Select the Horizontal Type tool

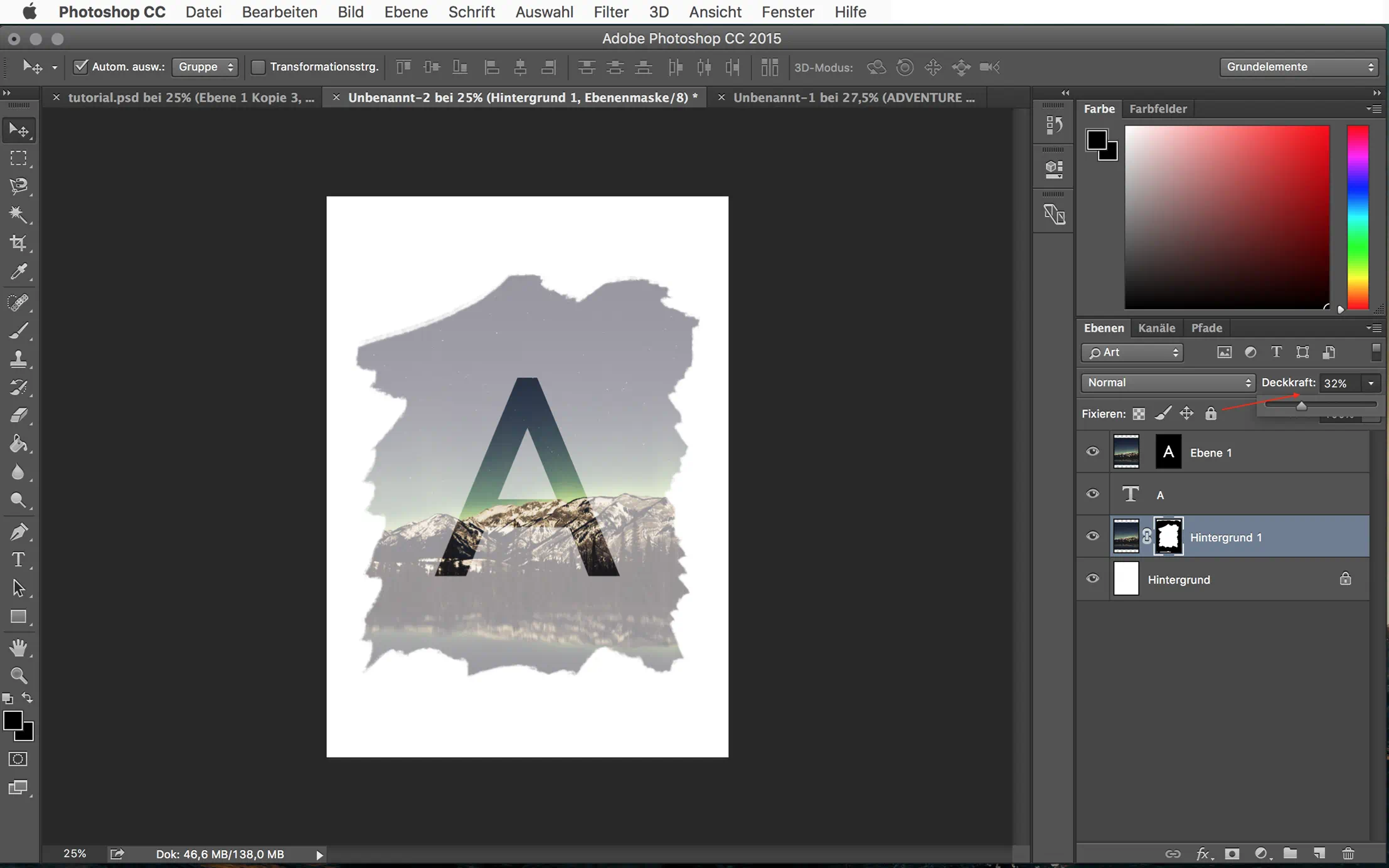(x=18, y=559)
